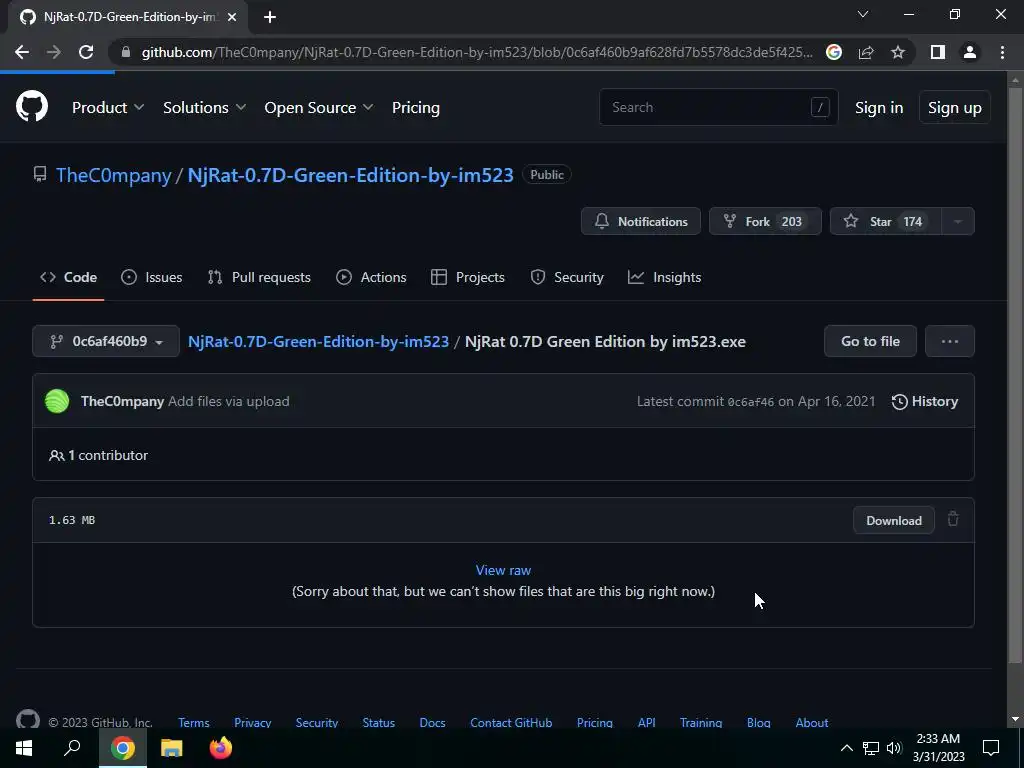Viewport: 1024px width, 768px height.
Task: Click commit hash 0c6af46
Action: [x=751, y=402]
